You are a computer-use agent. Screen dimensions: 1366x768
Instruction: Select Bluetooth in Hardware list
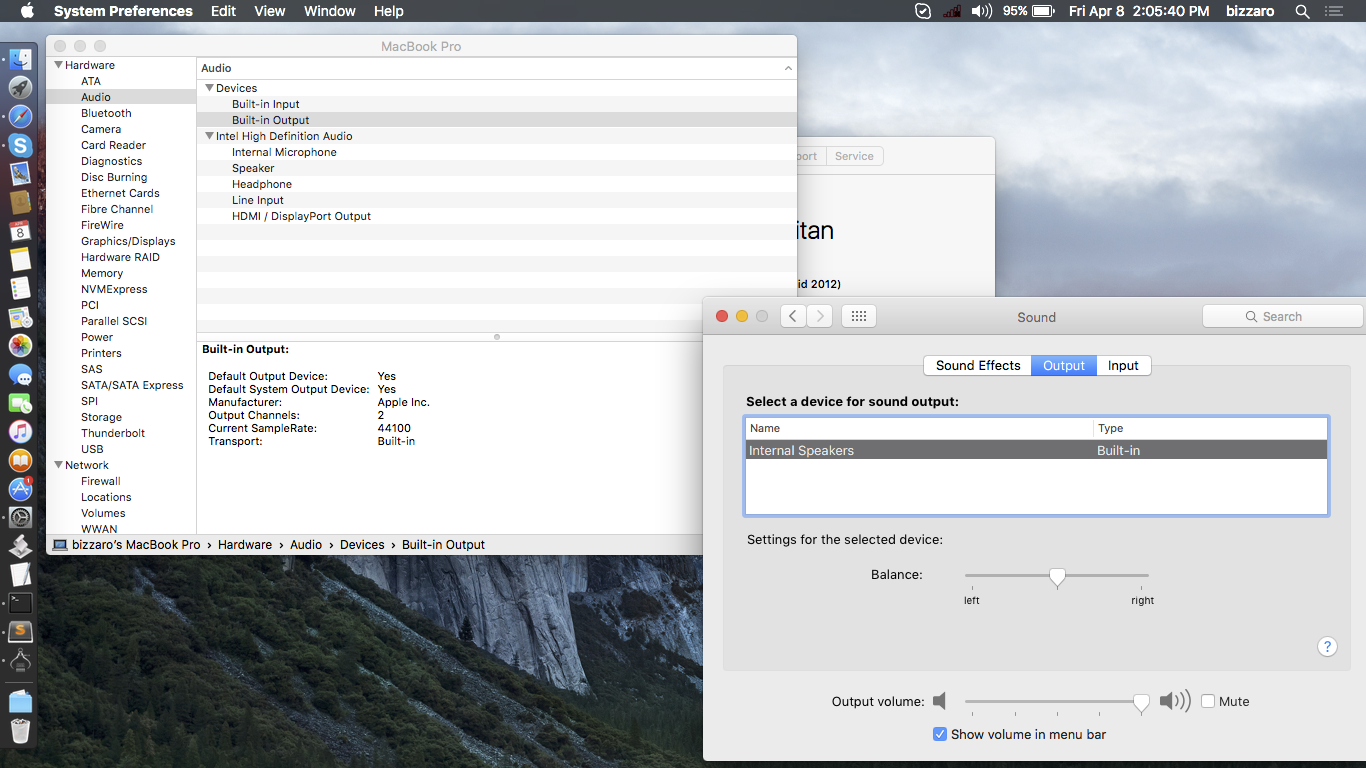pos(106,113)
